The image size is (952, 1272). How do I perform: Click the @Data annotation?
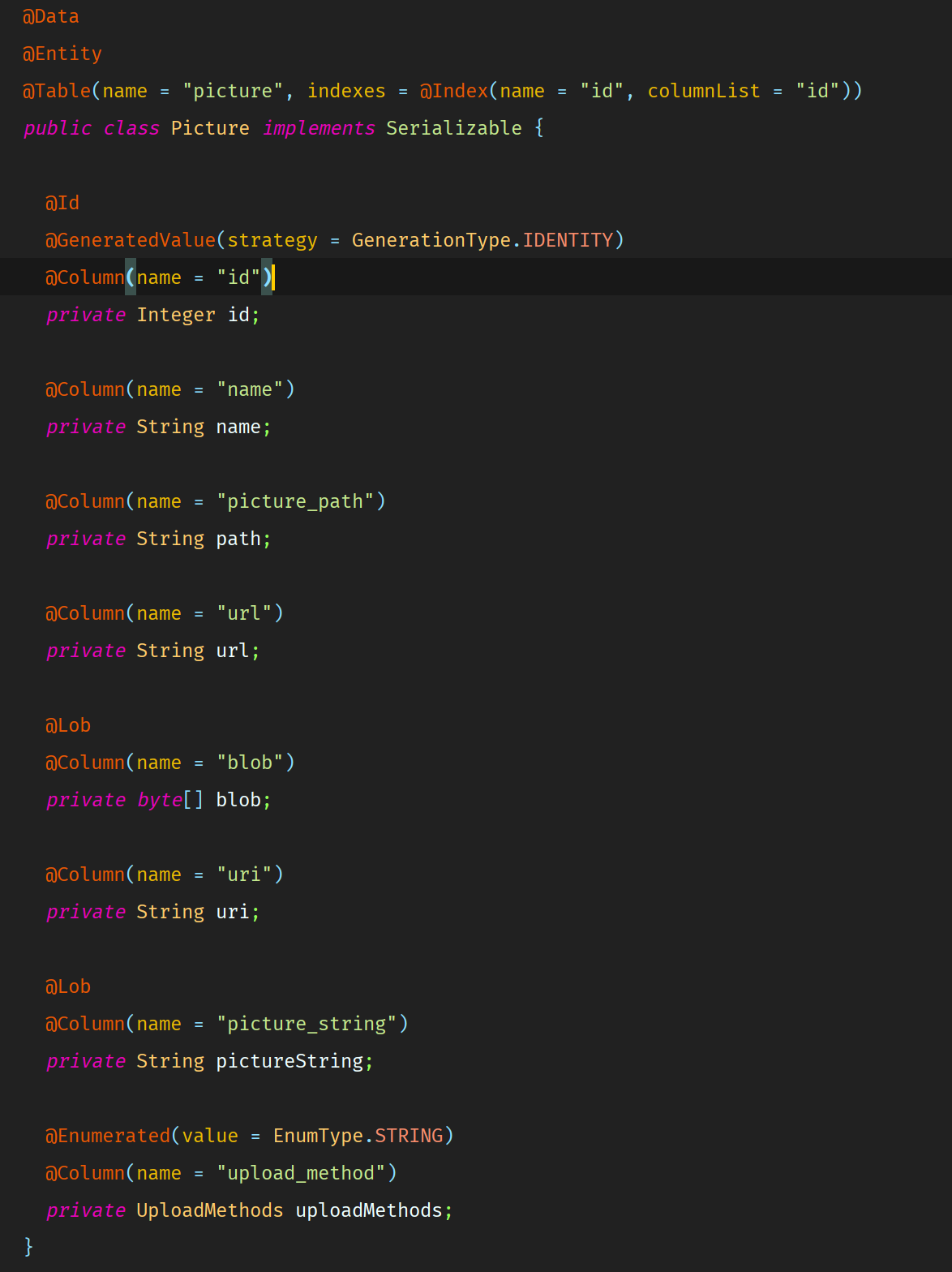[51, 16]
